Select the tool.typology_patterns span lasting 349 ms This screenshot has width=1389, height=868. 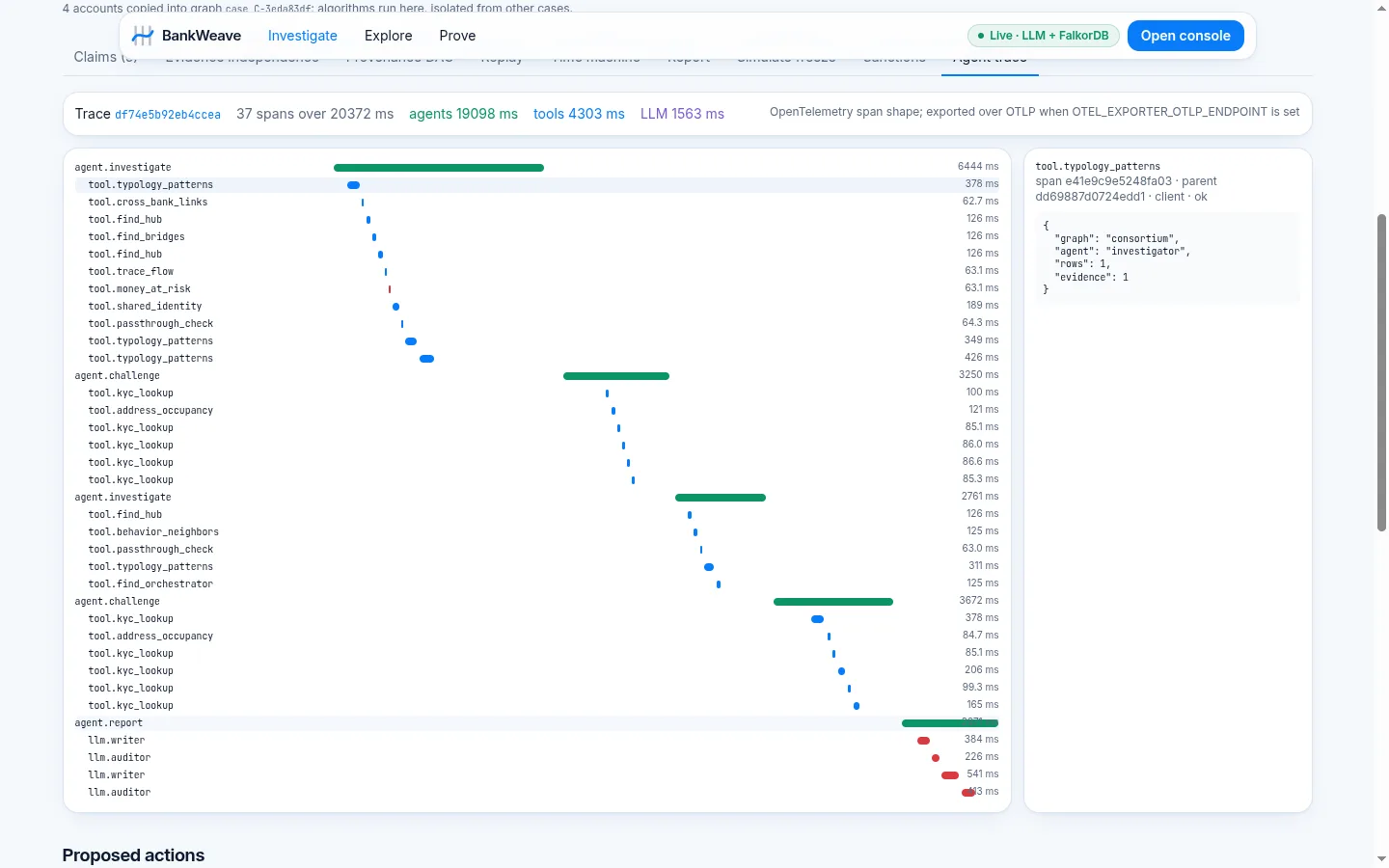point(536,340)
